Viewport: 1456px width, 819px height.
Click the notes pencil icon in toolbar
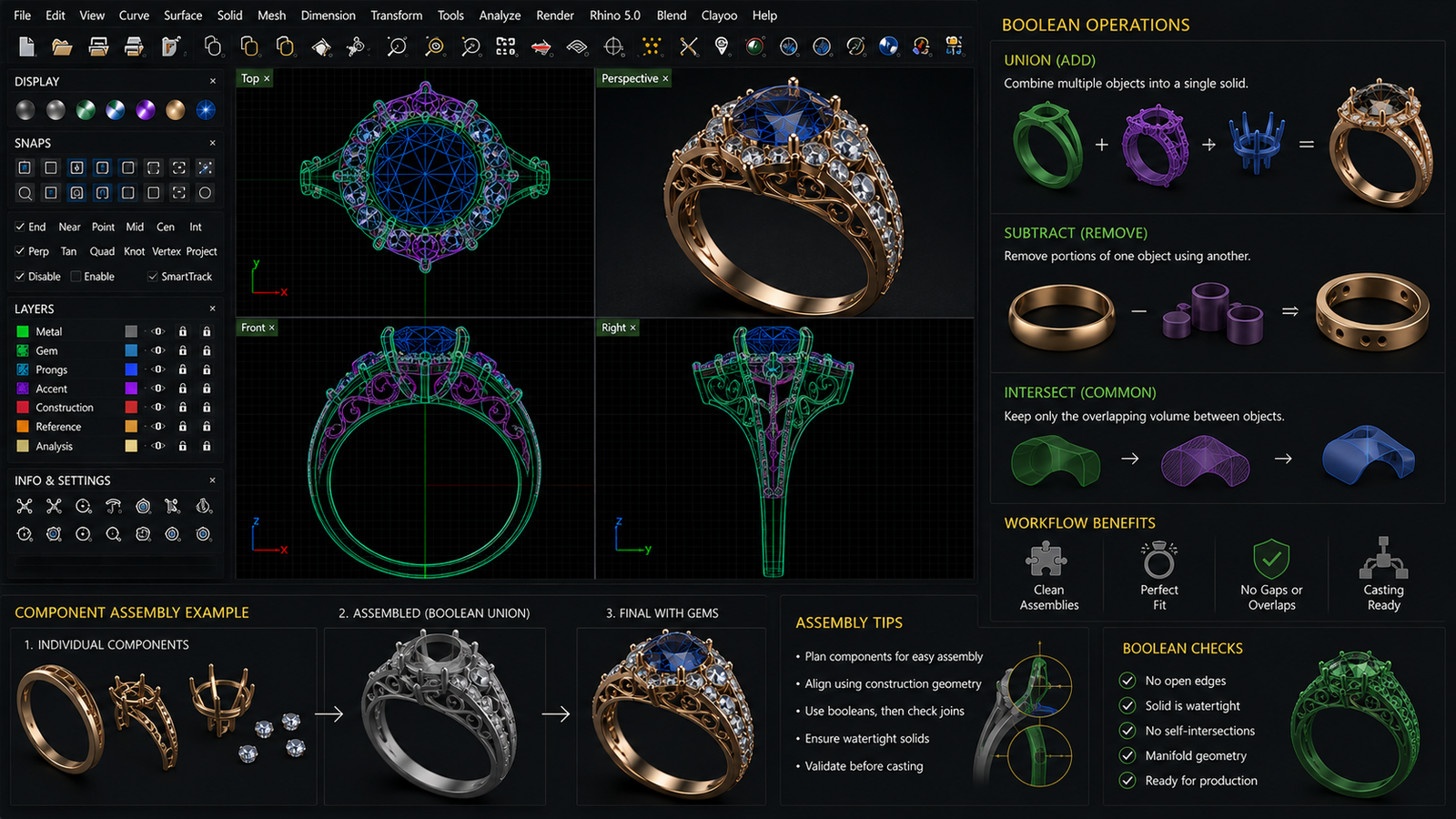(x=171, y=46)
